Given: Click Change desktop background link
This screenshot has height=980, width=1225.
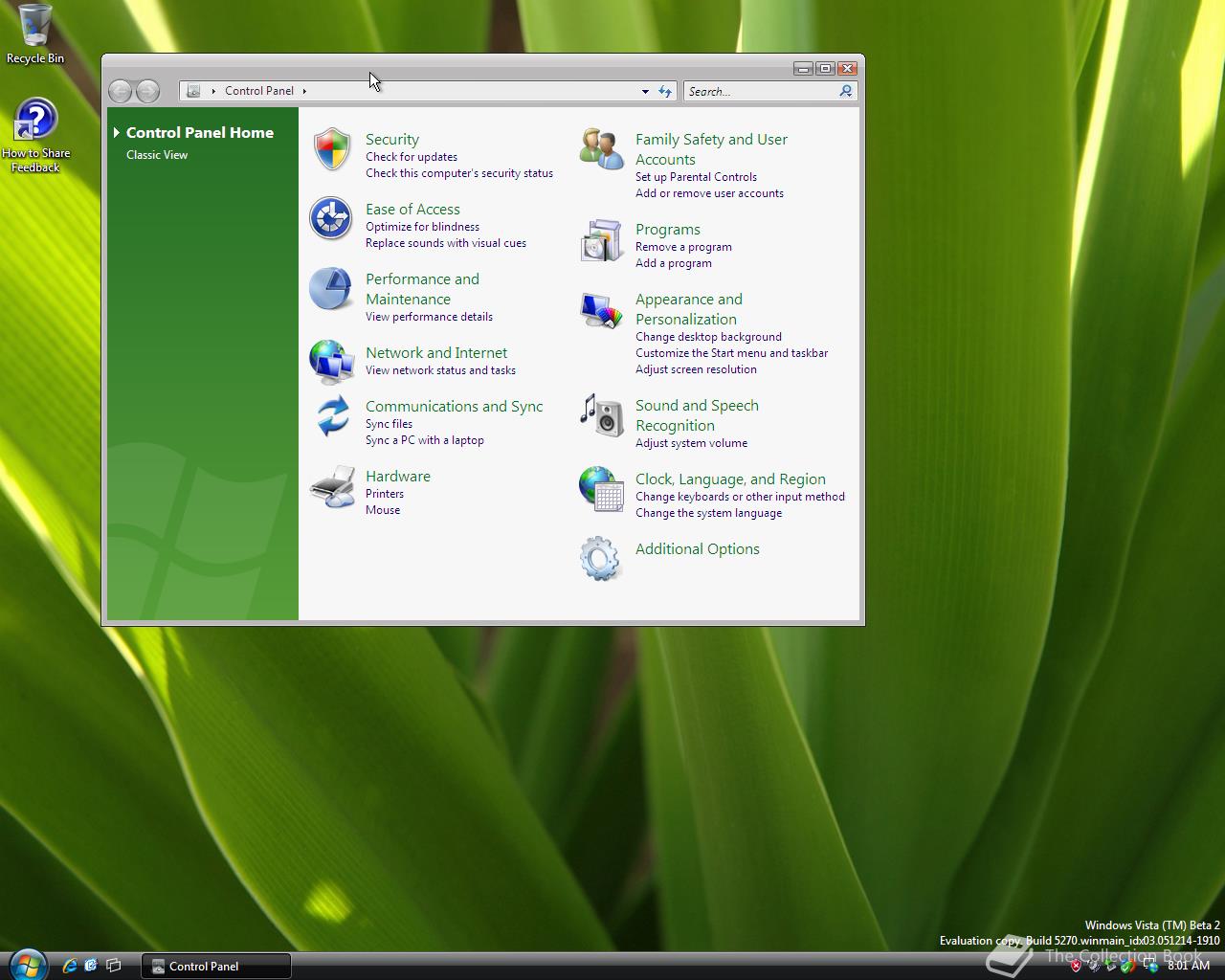Looking at the screenshot, I should [708, 337].
